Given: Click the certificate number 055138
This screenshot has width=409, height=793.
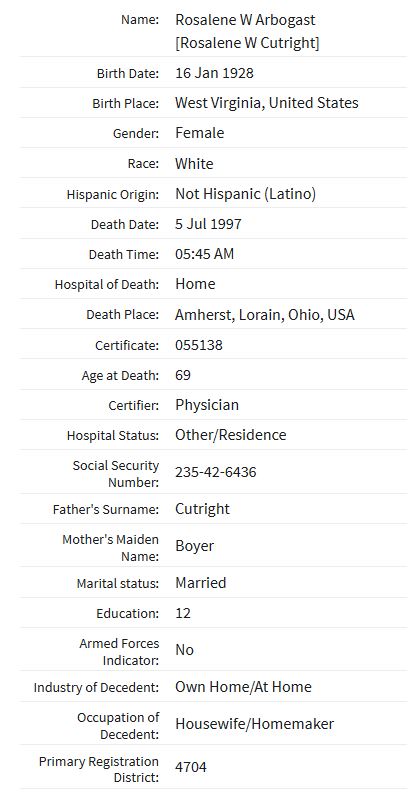Looking at the screenshot, I should tap(199, 345).
